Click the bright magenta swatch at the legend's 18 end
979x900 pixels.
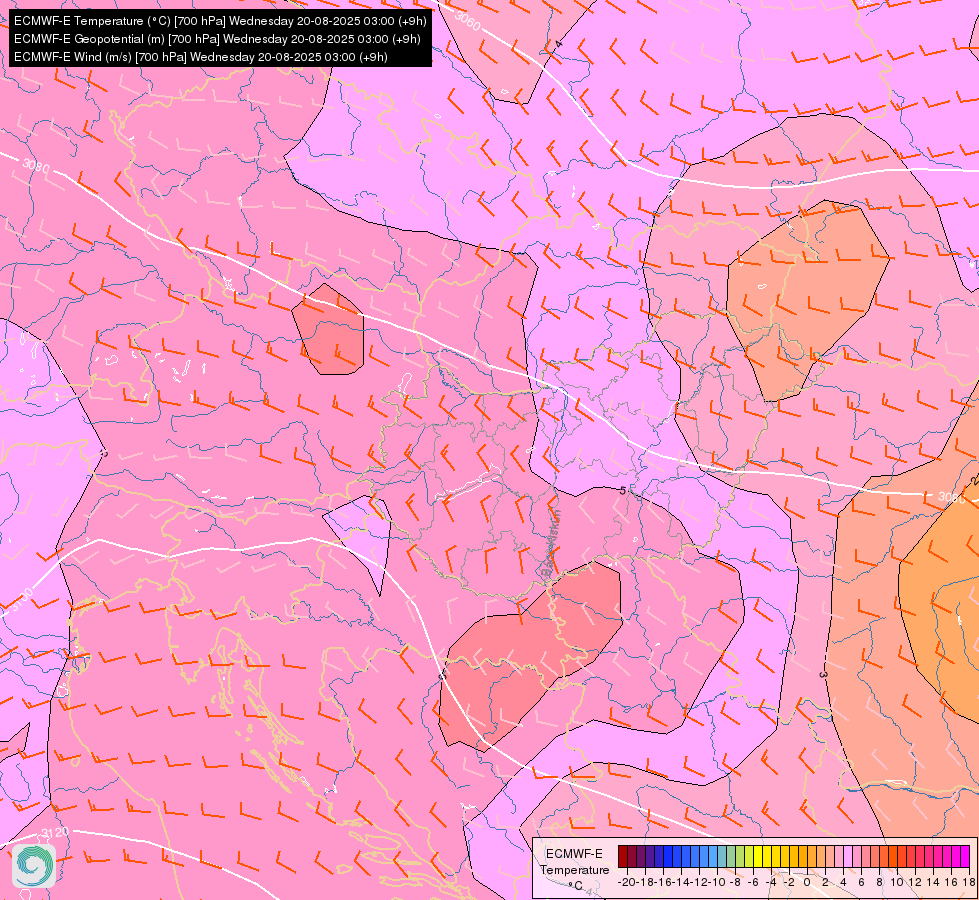[x=965, y=856]
